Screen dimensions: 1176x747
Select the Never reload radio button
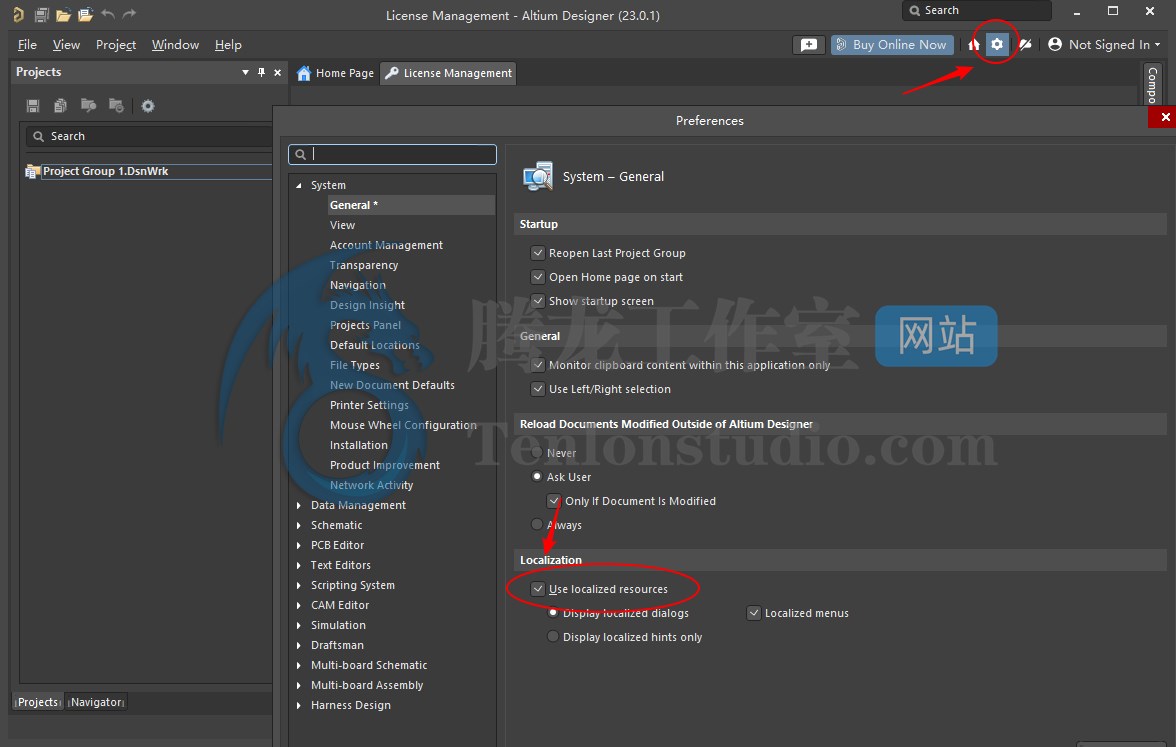pos(537,452)
